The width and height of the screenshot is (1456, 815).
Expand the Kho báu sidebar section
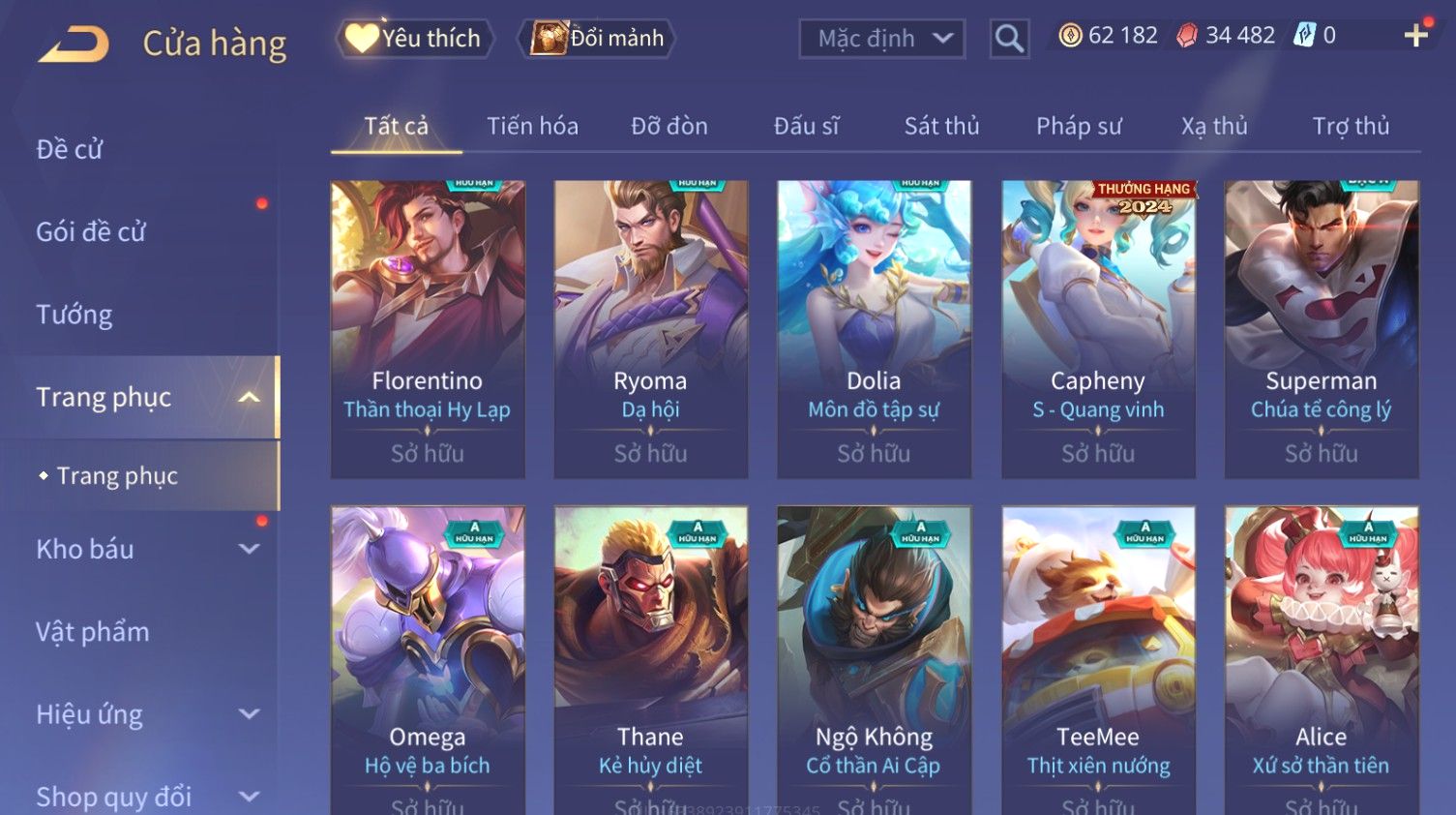click(249, 549)
